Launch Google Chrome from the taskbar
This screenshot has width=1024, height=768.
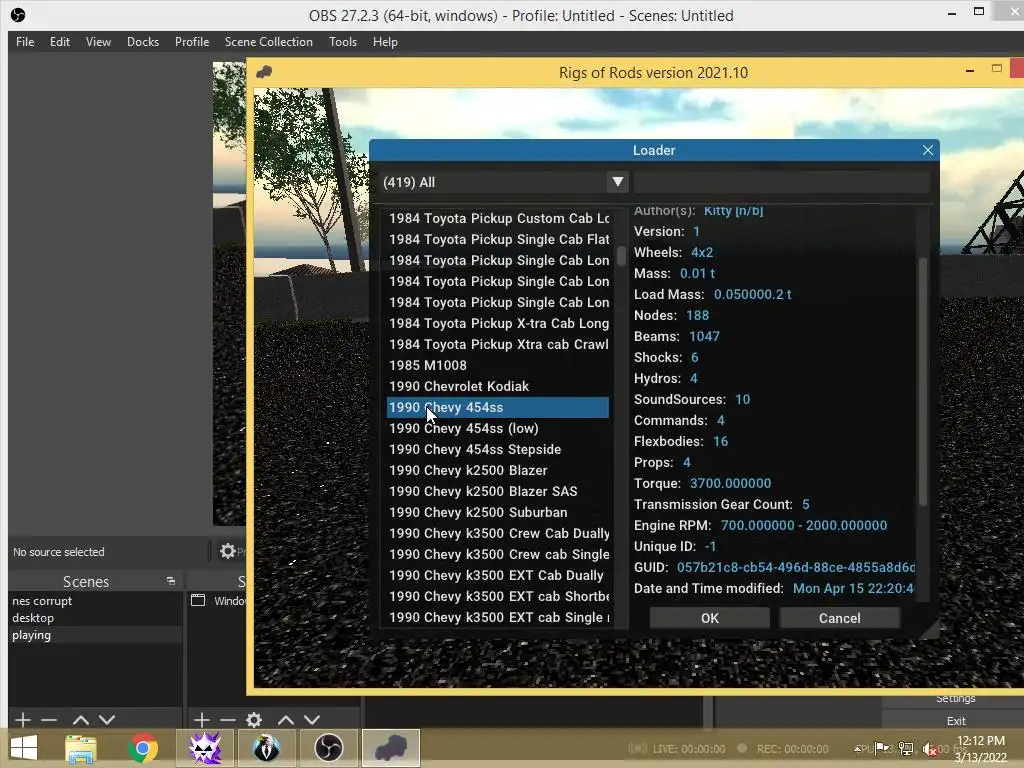tap(143, 748)
